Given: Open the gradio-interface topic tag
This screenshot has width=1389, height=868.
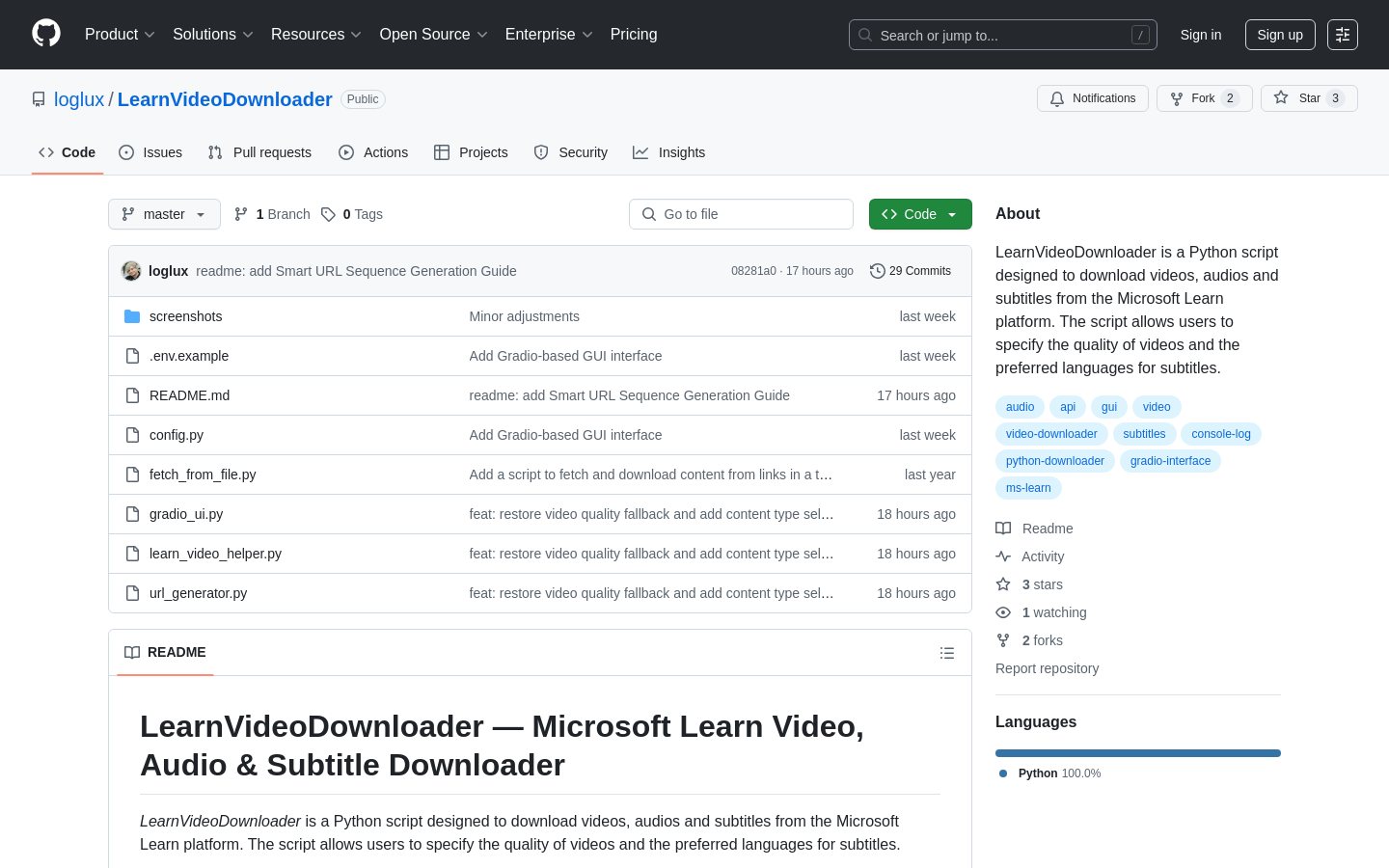Looking at the screenshot, I should [x=1170, y=461].
